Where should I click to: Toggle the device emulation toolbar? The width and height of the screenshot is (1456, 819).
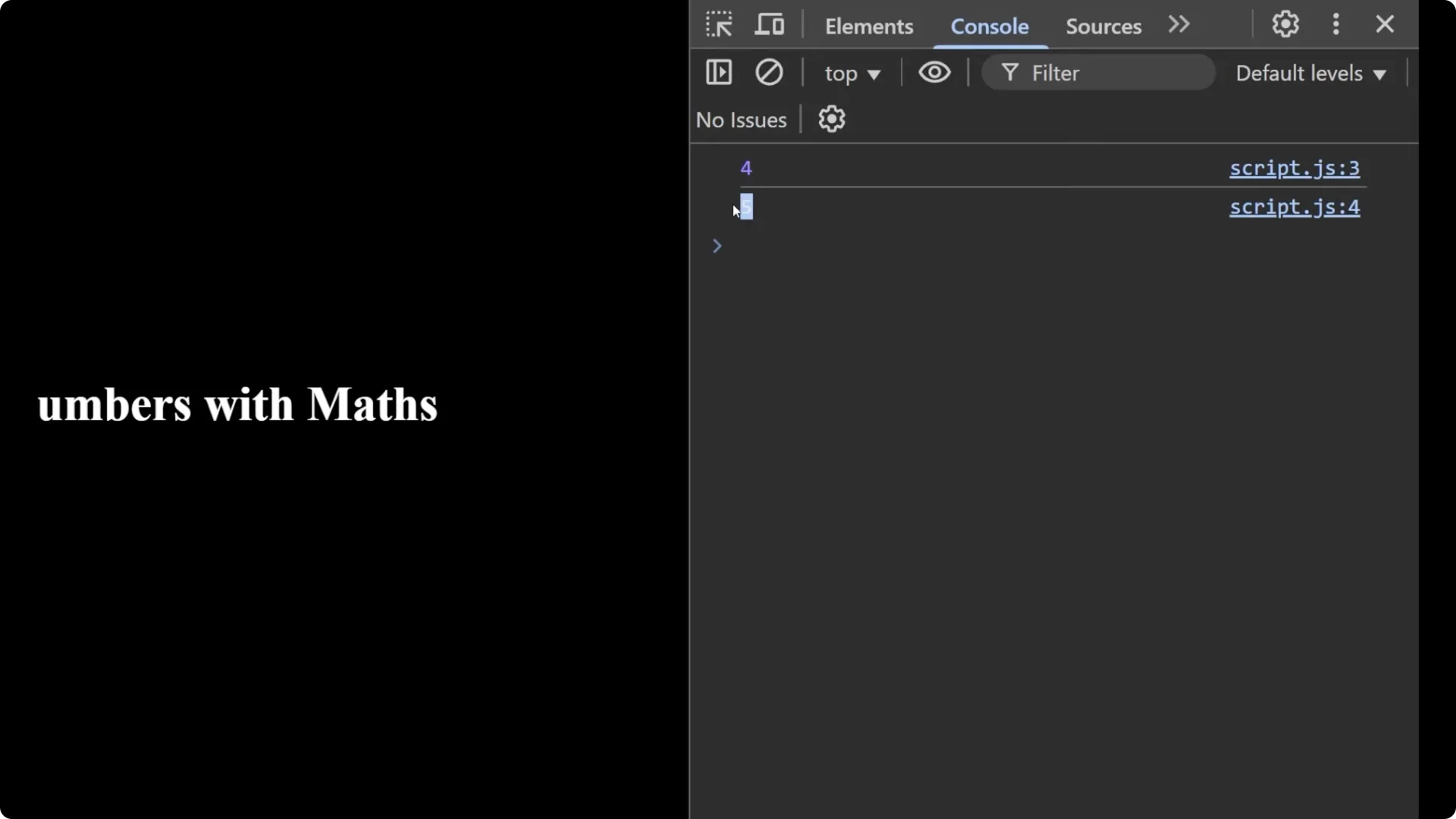click(769, 24)
